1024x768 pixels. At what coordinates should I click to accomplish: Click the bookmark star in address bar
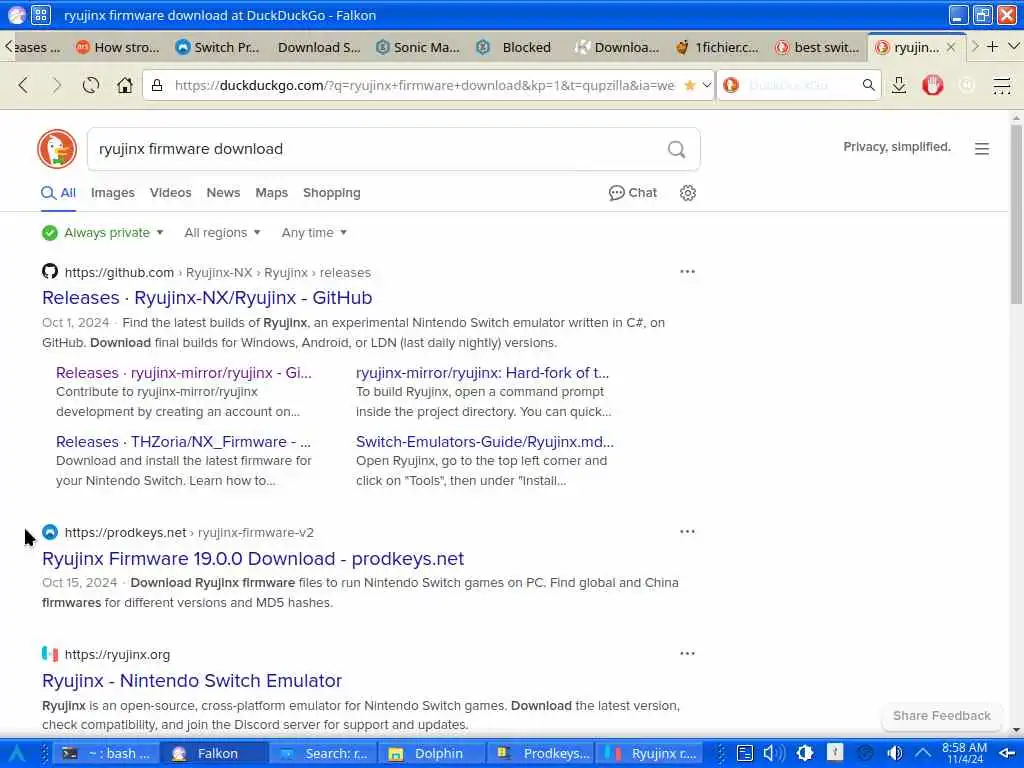pyautogui.click(x=689, y=86)
